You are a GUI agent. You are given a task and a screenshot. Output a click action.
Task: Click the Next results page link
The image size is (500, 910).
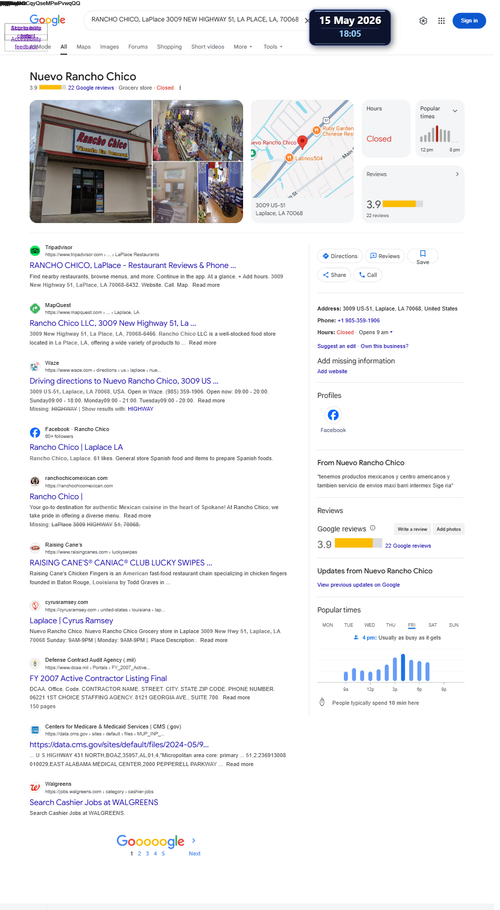[x=194, y=854]
